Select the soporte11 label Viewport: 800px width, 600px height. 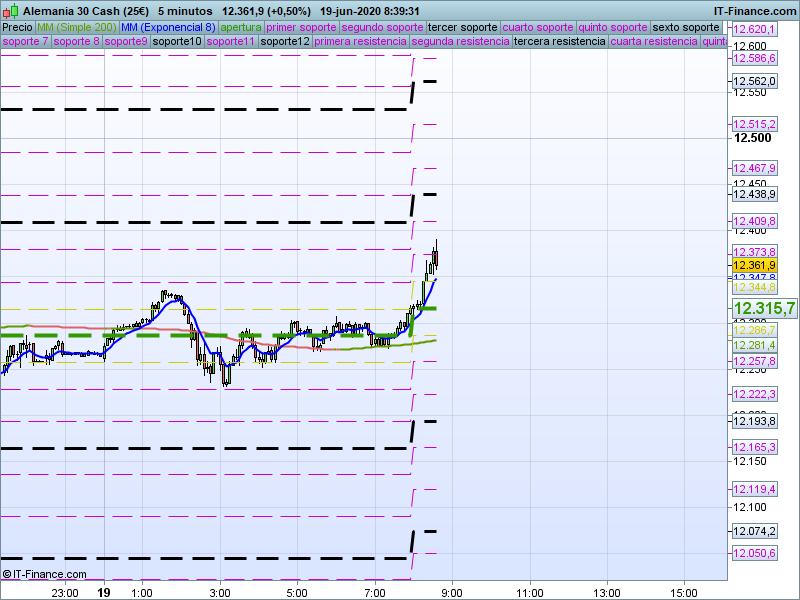point(231,41)
